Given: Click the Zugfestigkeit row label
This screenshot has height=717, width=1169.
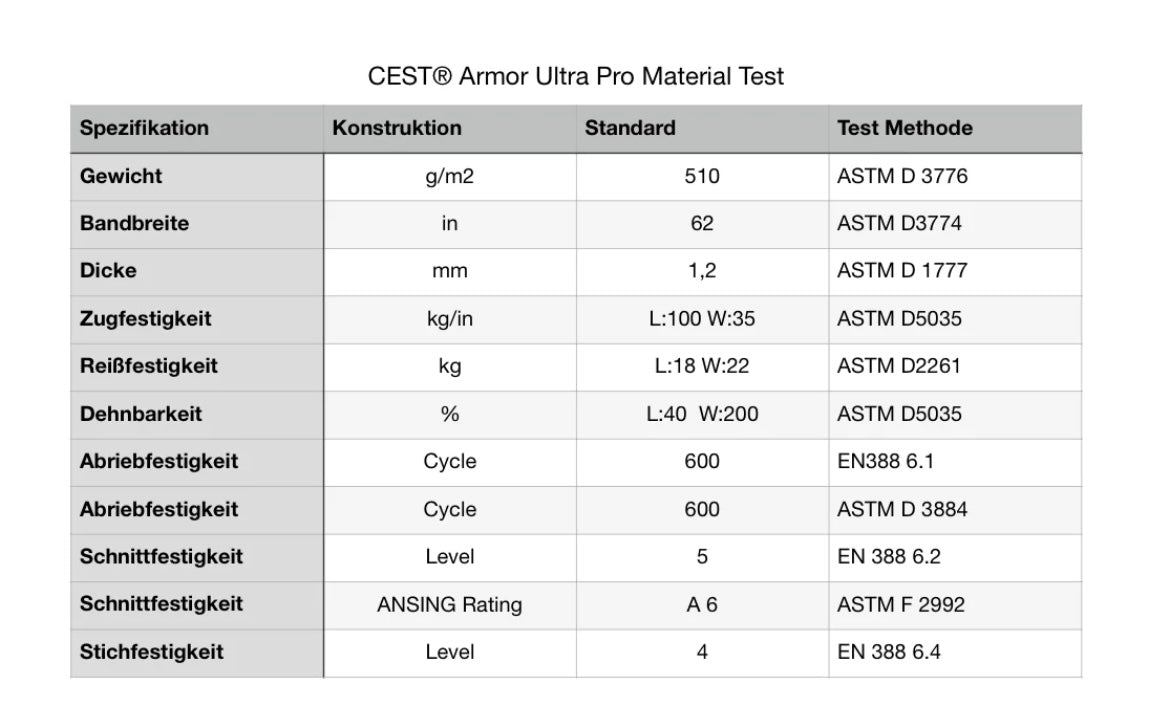Looking at the screenshot, I should (146, 319).
